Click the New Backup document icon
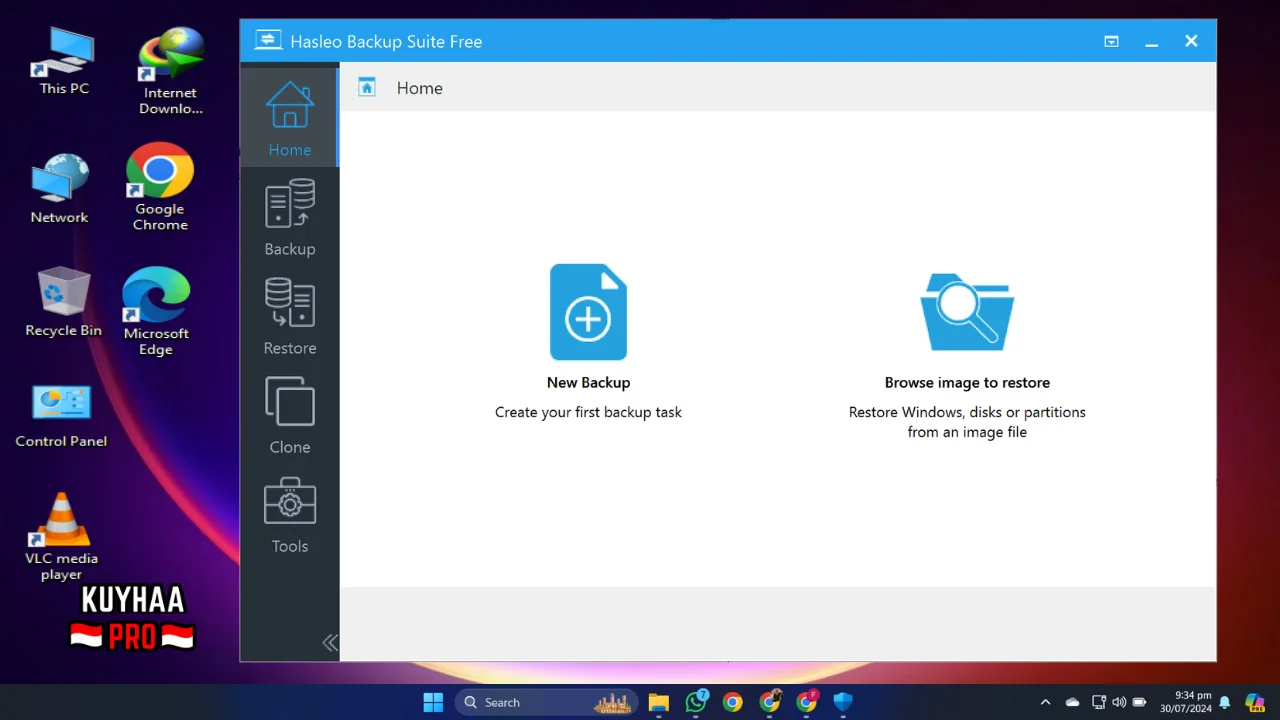The height and width of the screenshot is (720, 1280). coord(588,312)
